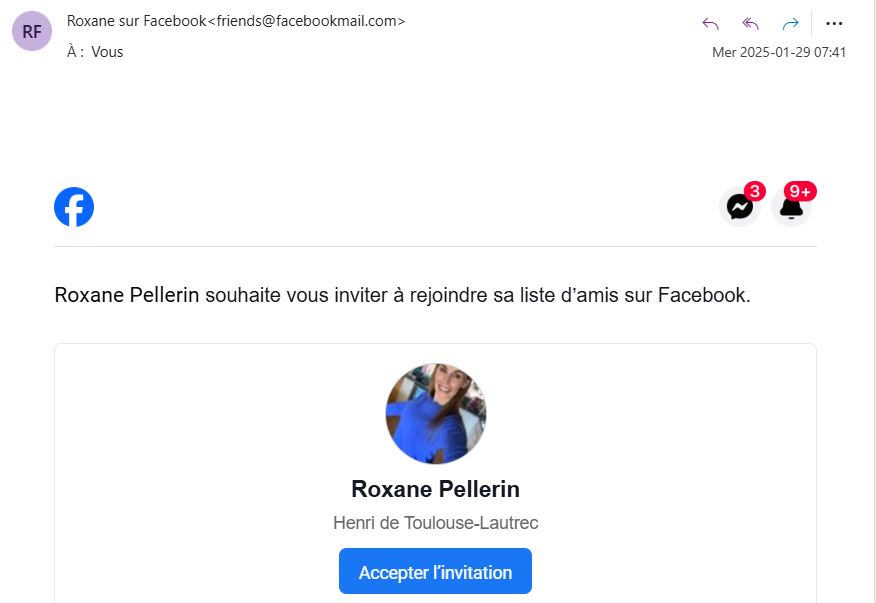Click the sender name Roxane sur Facebook

pos(136,21)
